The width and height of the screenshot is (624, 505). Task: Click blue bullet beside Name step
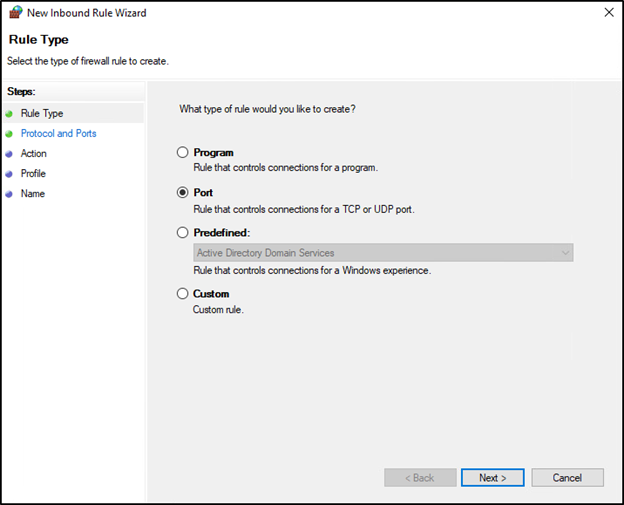click(10, 194)
